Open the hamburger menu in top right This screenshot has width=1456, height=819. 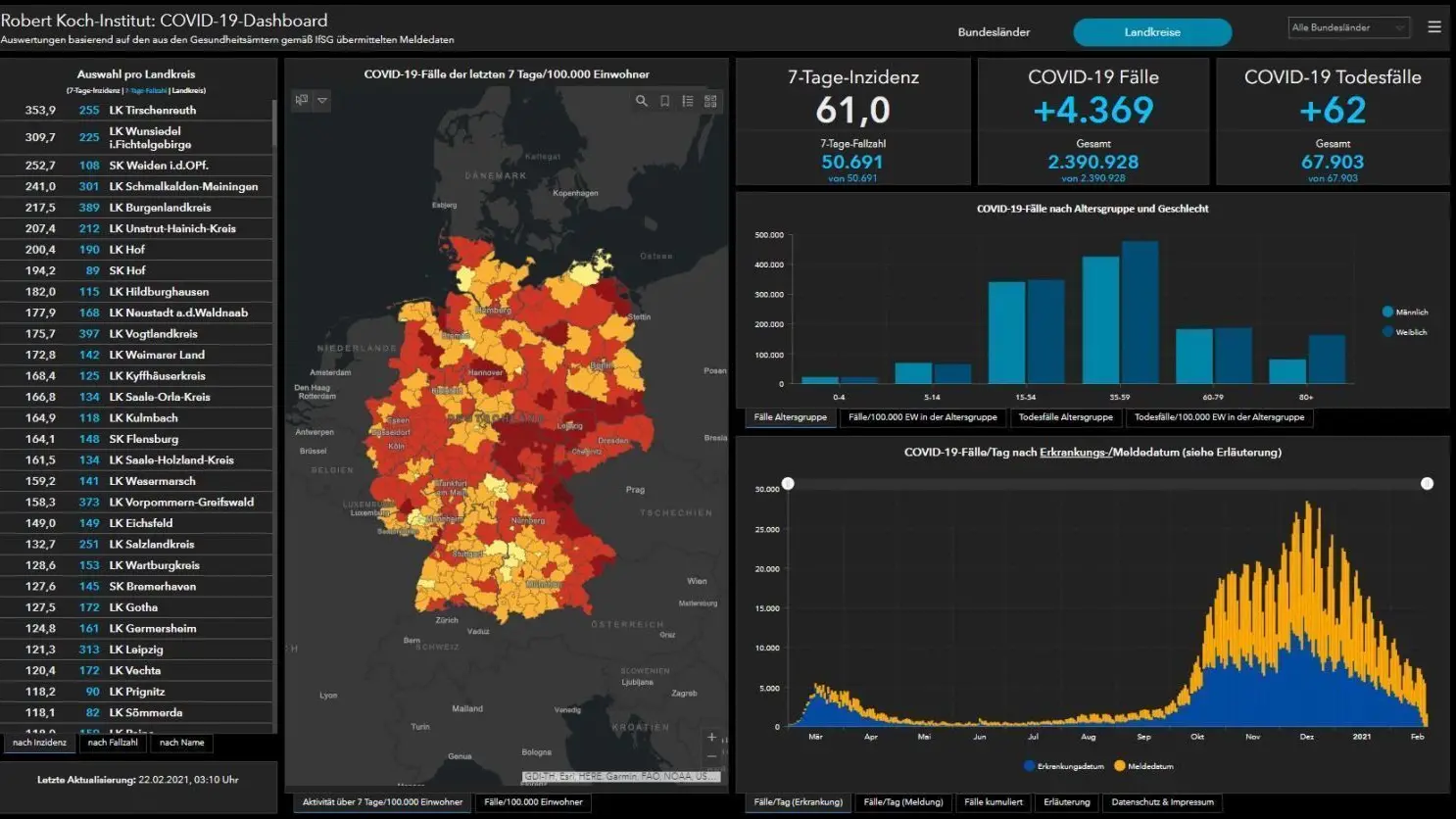[1434, 27]
